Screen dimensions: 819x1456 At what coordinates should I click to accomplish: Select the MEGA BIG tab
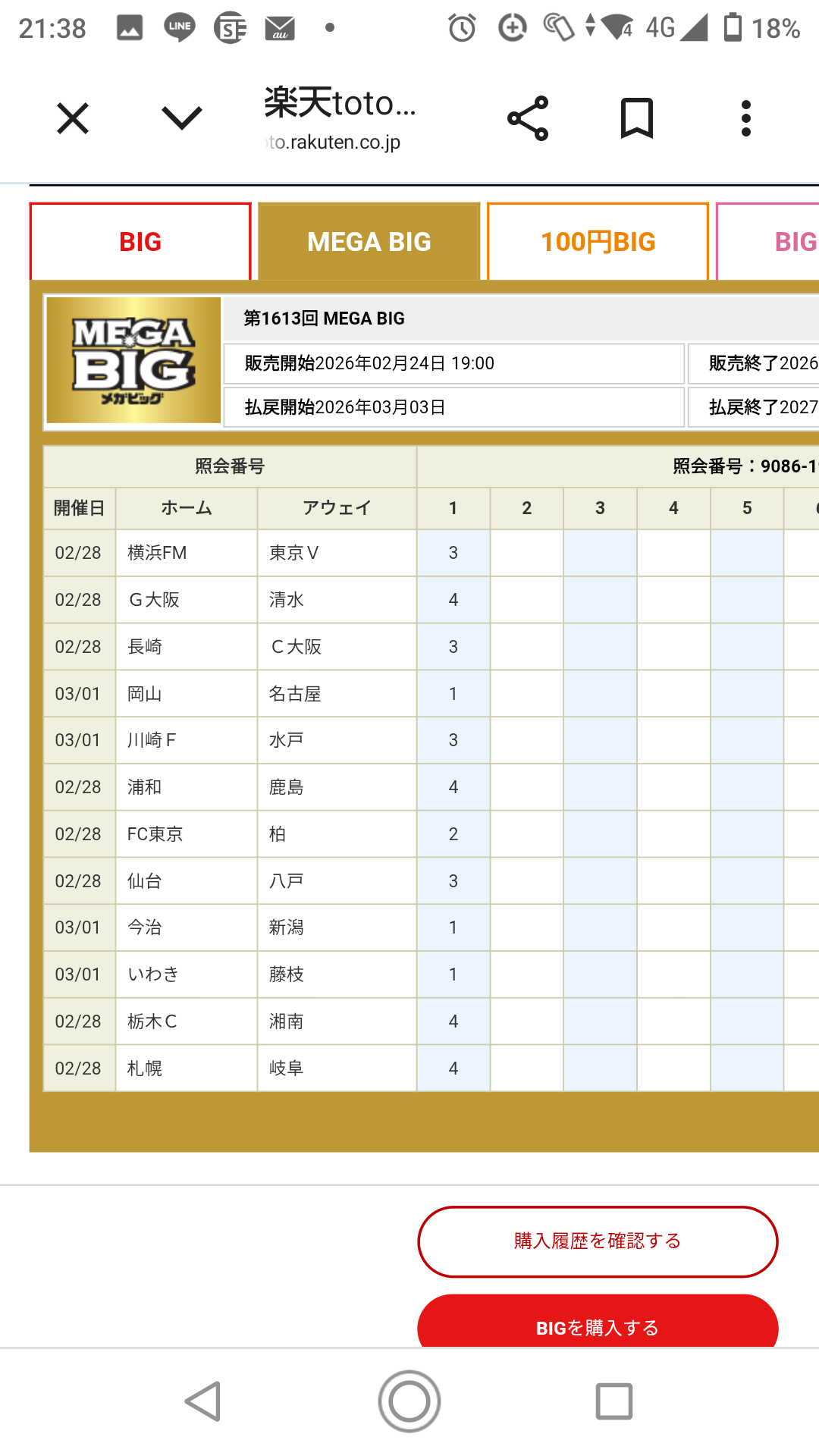pos(369,242)
